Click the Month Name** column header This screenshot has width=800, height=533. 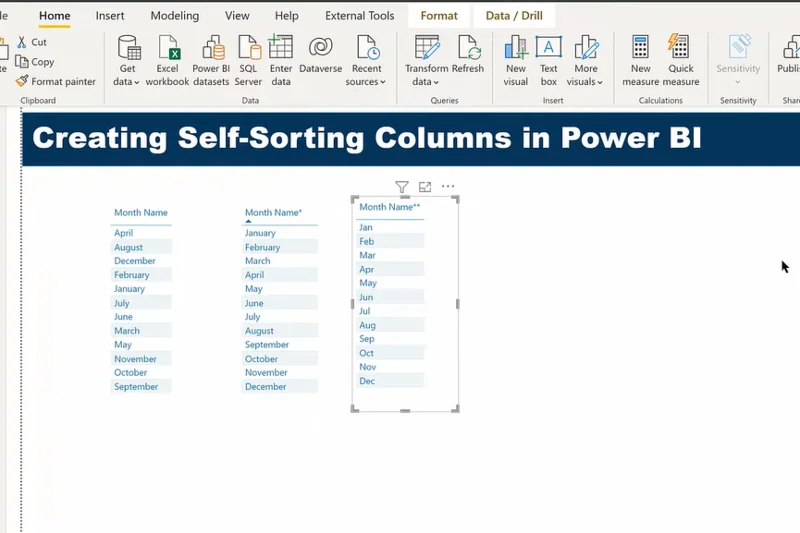390,207
